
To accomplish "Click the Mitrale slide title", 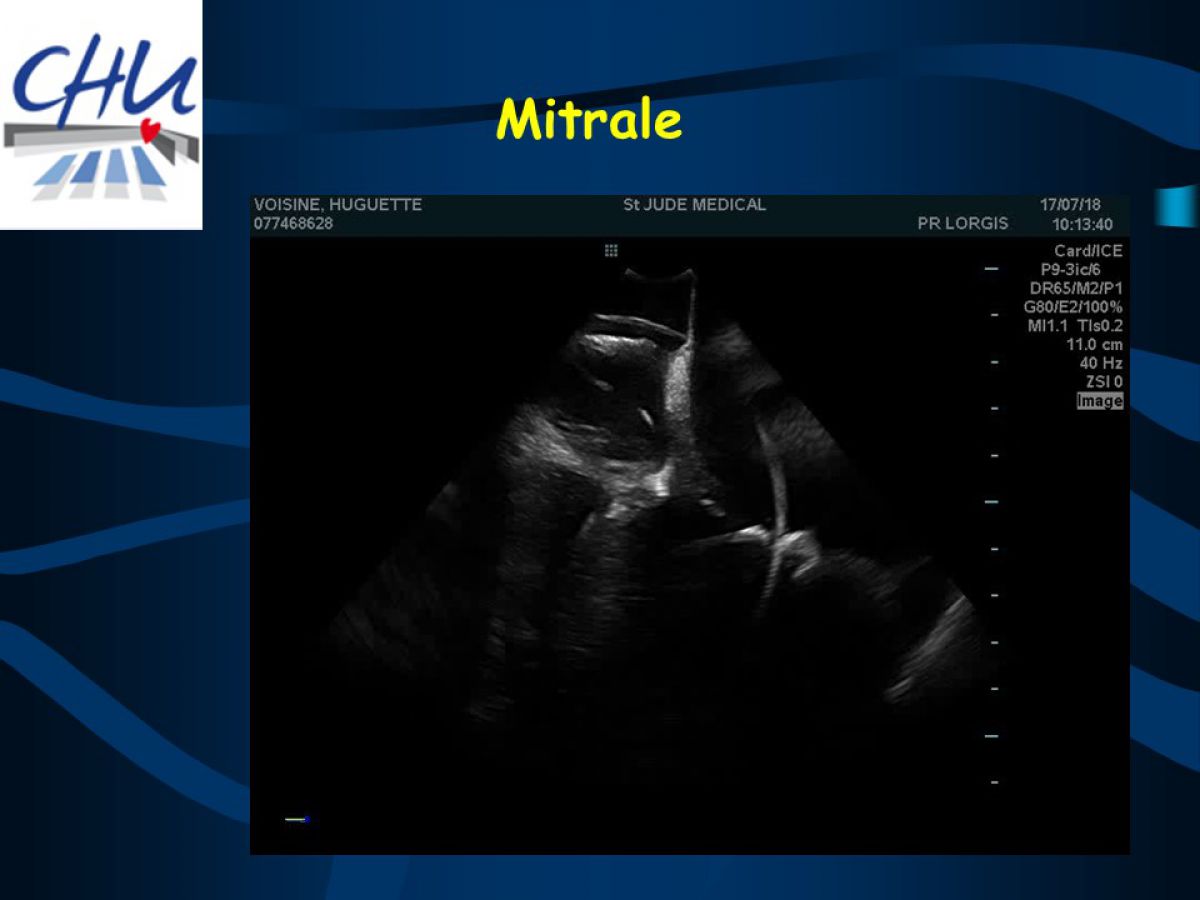I will pyautogui.click(x=589, y=120).
